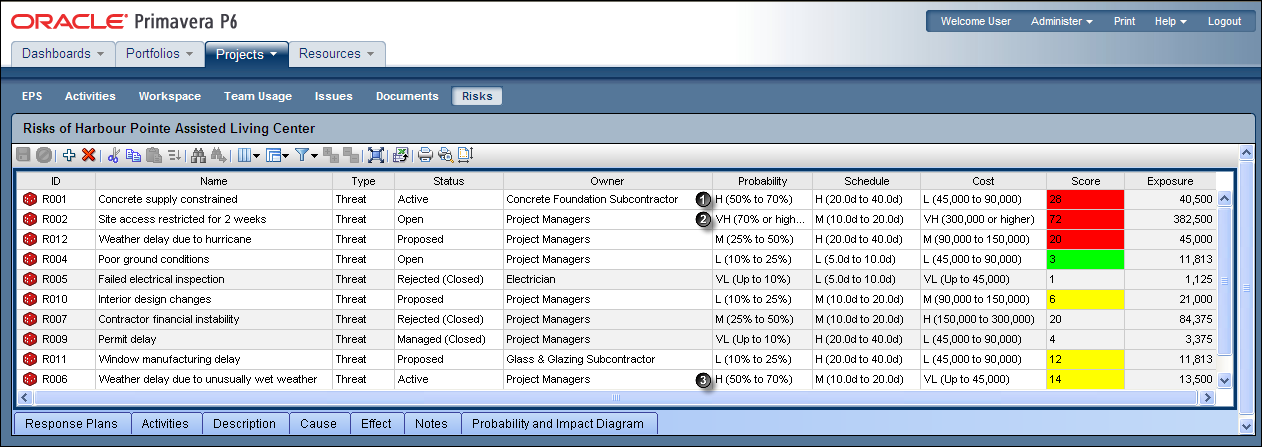Click the Full Screen toggle icon

pyautogui.click(x=376, y=155)
